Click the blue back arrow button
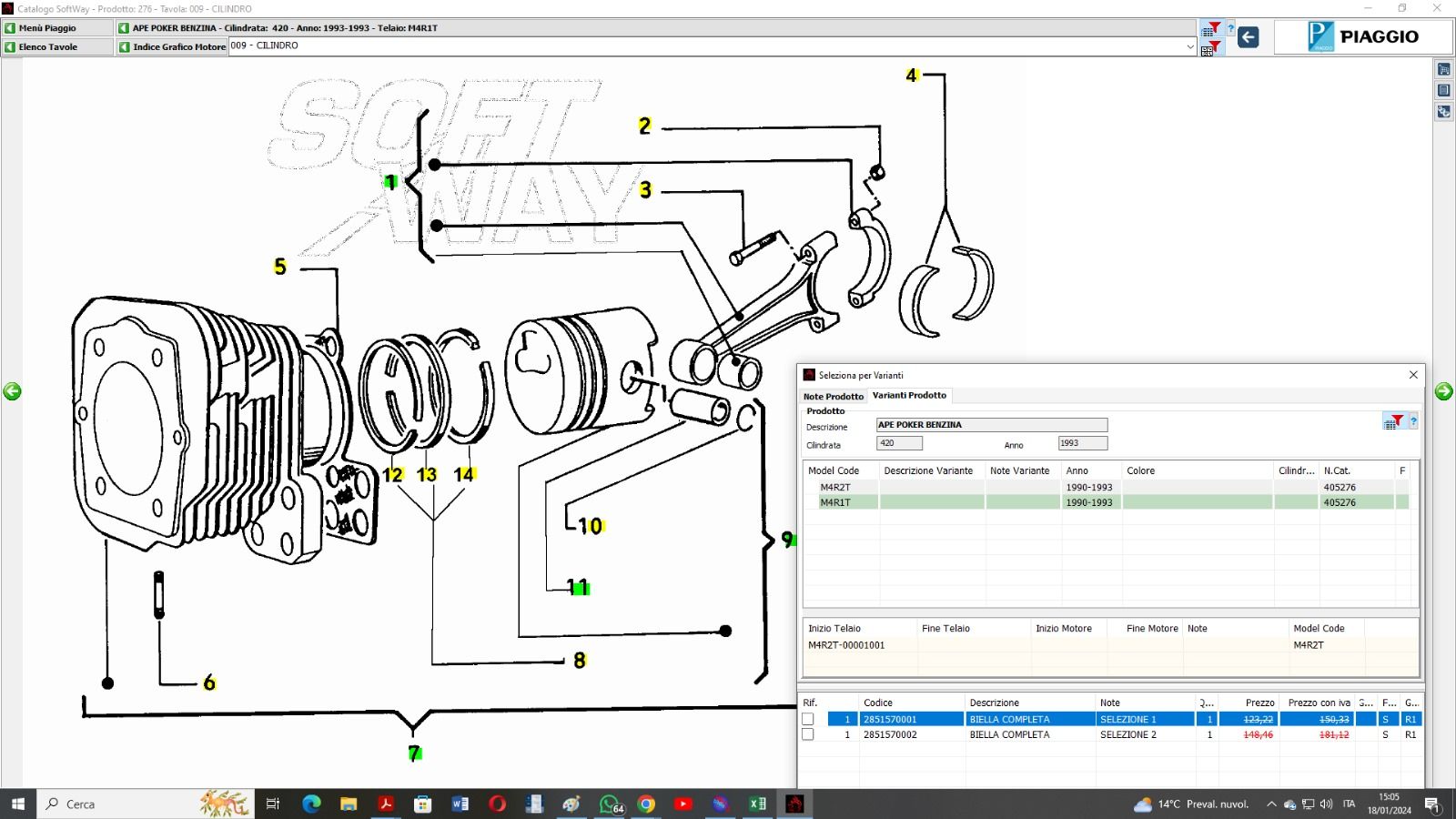1456x819 pixels. [x=1249, y=37]
